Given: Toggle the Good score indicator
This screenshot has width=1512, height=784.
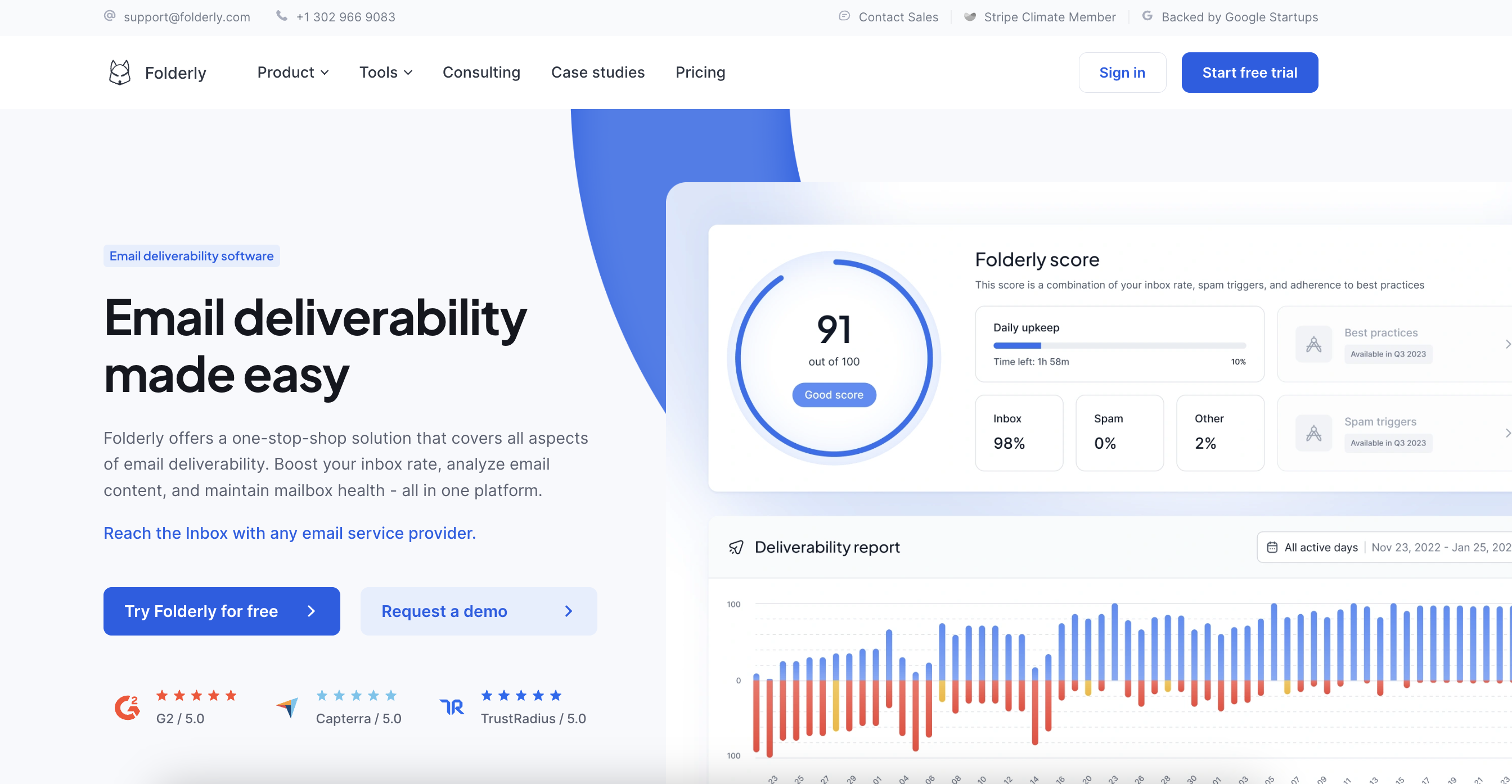Looking at the screenshot, I should click(834, 394).
